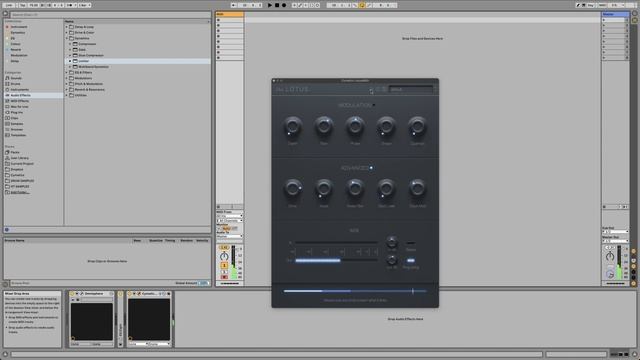Adjust the Global Amount groove slider

pyautogui.click(x=204, y=283)
